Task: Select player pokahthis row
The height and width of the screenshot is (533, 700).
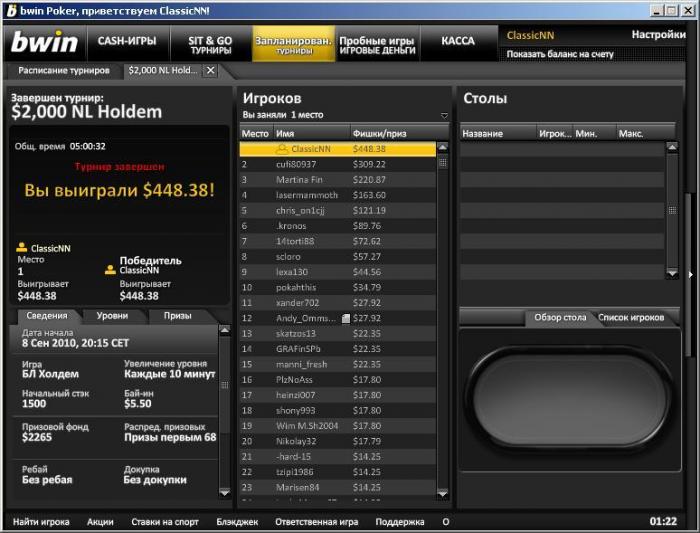Action: tap(338, 287)
